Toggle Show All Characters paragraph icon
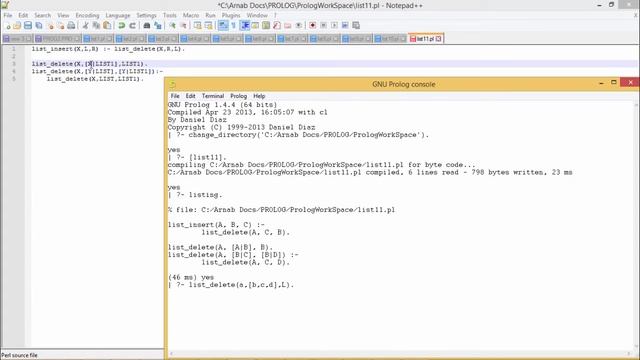The height and width of the screenshot is (360, 640). [x=233, y=25]
